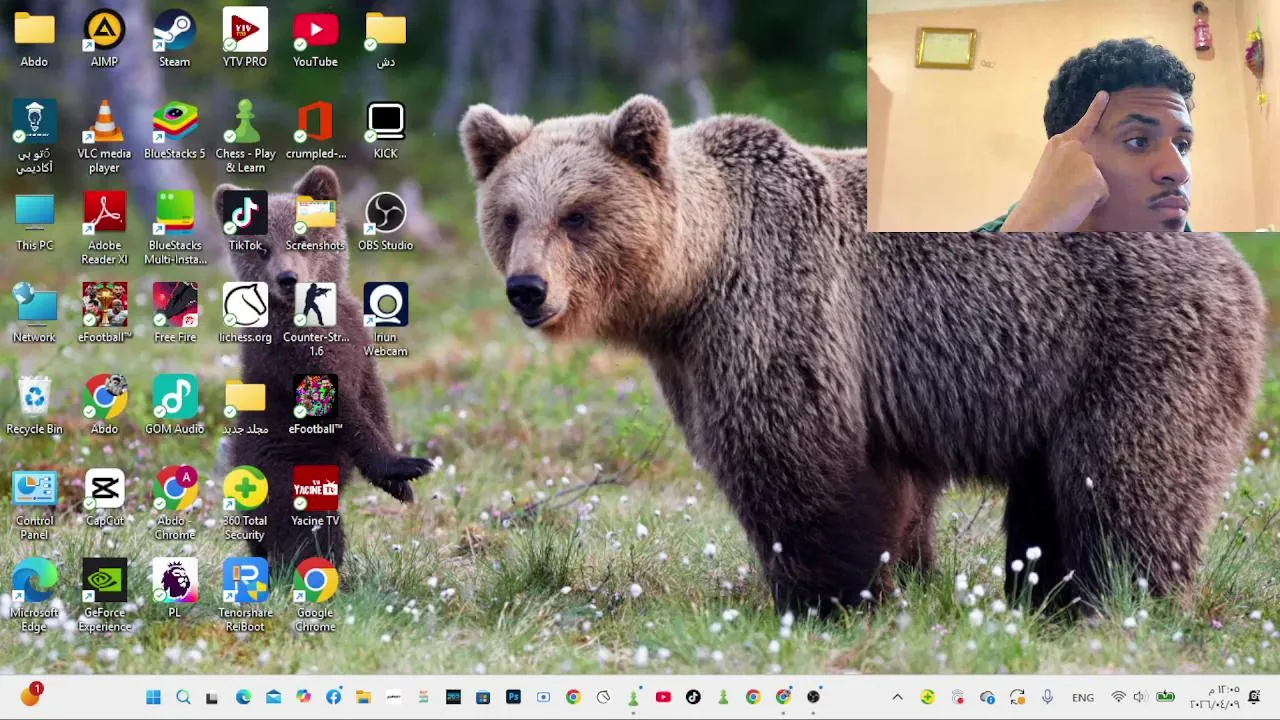
Task: Open the speaker volume icon
Action: pyautogui.click(x=1140, y=697)
